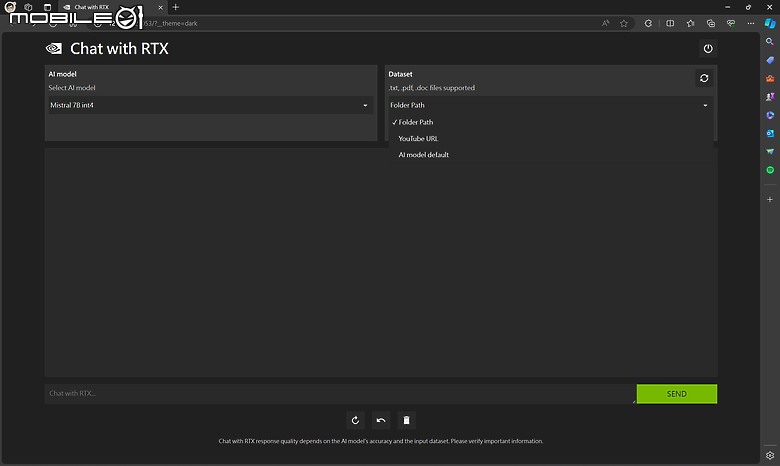Open a new browser tab with plus
Viewport: 780px width, 466px height.
[176, 7]
